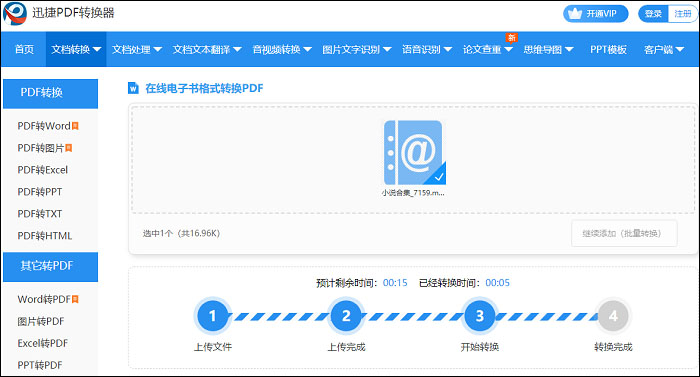Expand the dropdown arrow next to 语音识别
Viewport: 700px width, 377px height.
[448, 50]
